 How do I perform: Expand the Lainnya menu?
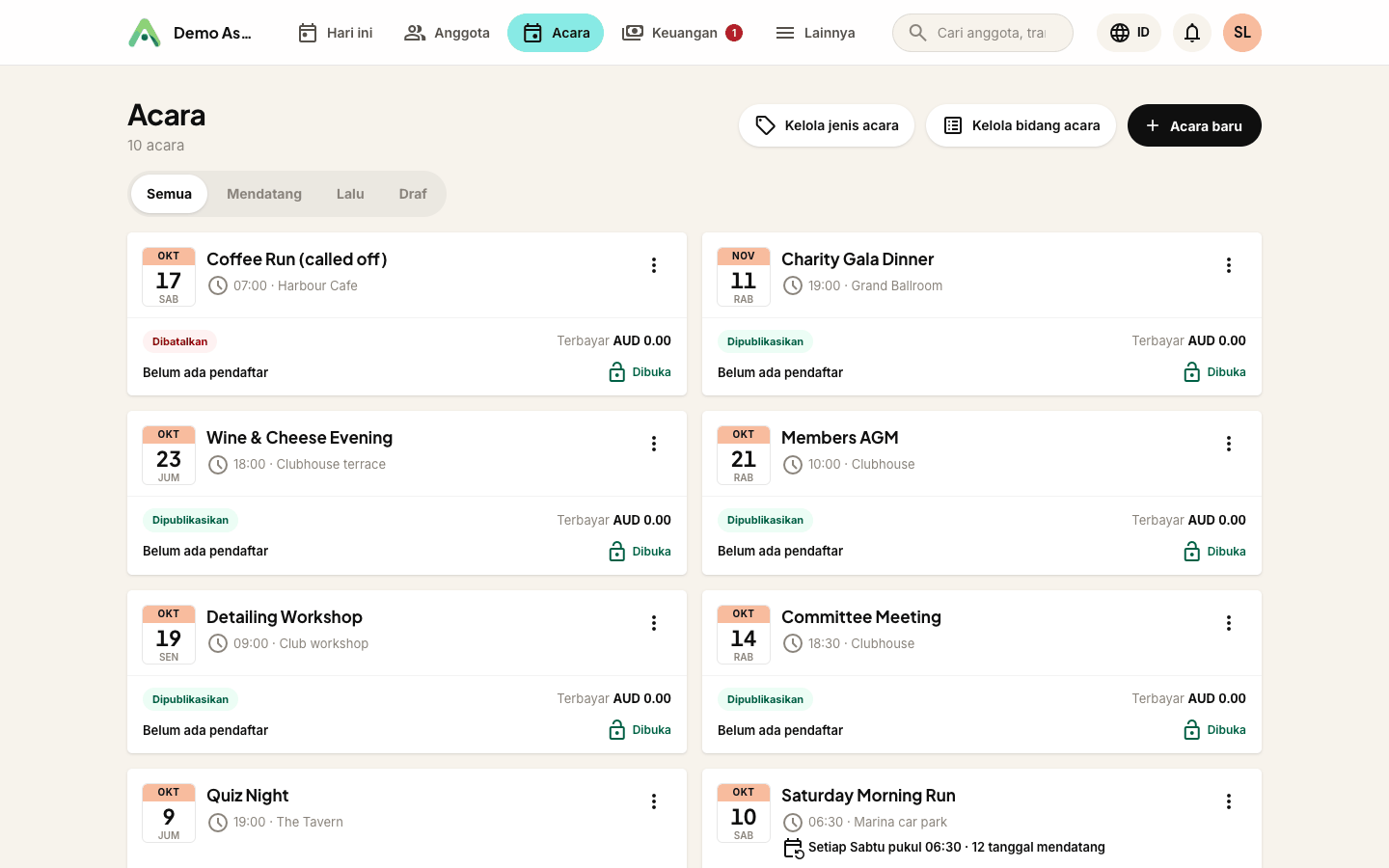pyautogui.click(x=815, y=33)
